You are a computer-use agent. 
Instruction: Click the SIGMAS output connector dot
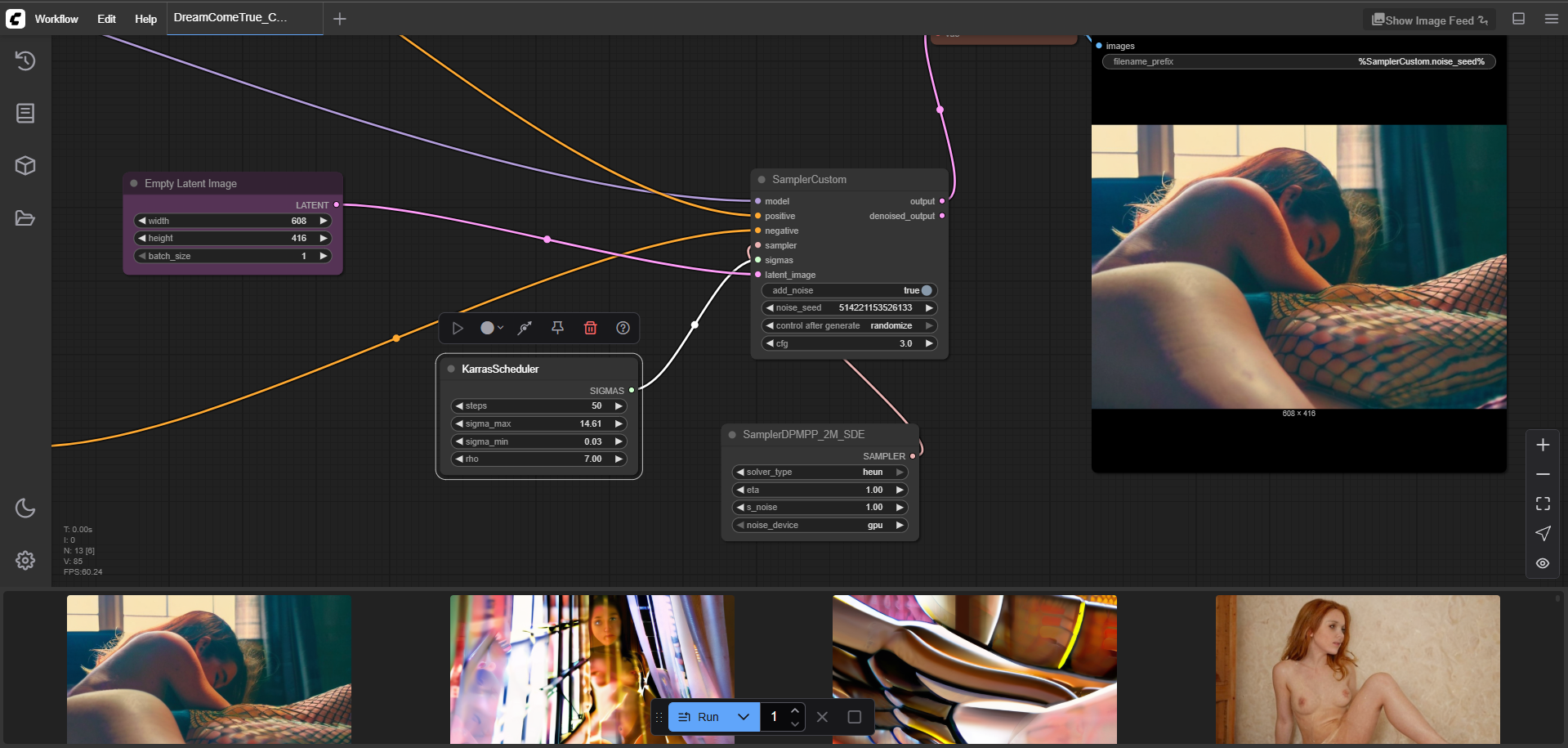[632, 390]
